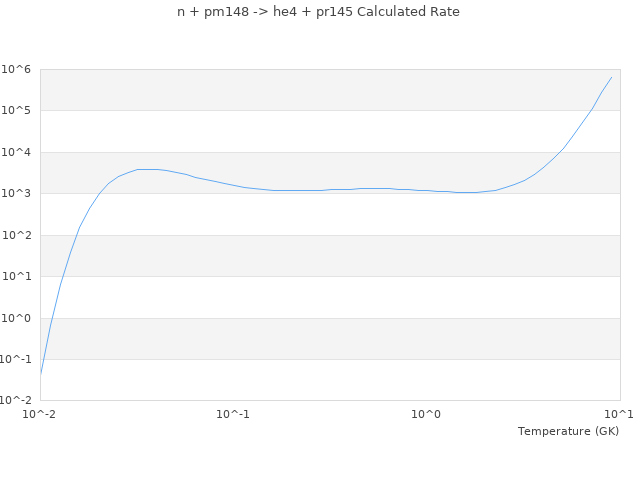Click the 10^-1 label on the x-axis
This screenshot has width=640, height=480.
pos(234,414)
